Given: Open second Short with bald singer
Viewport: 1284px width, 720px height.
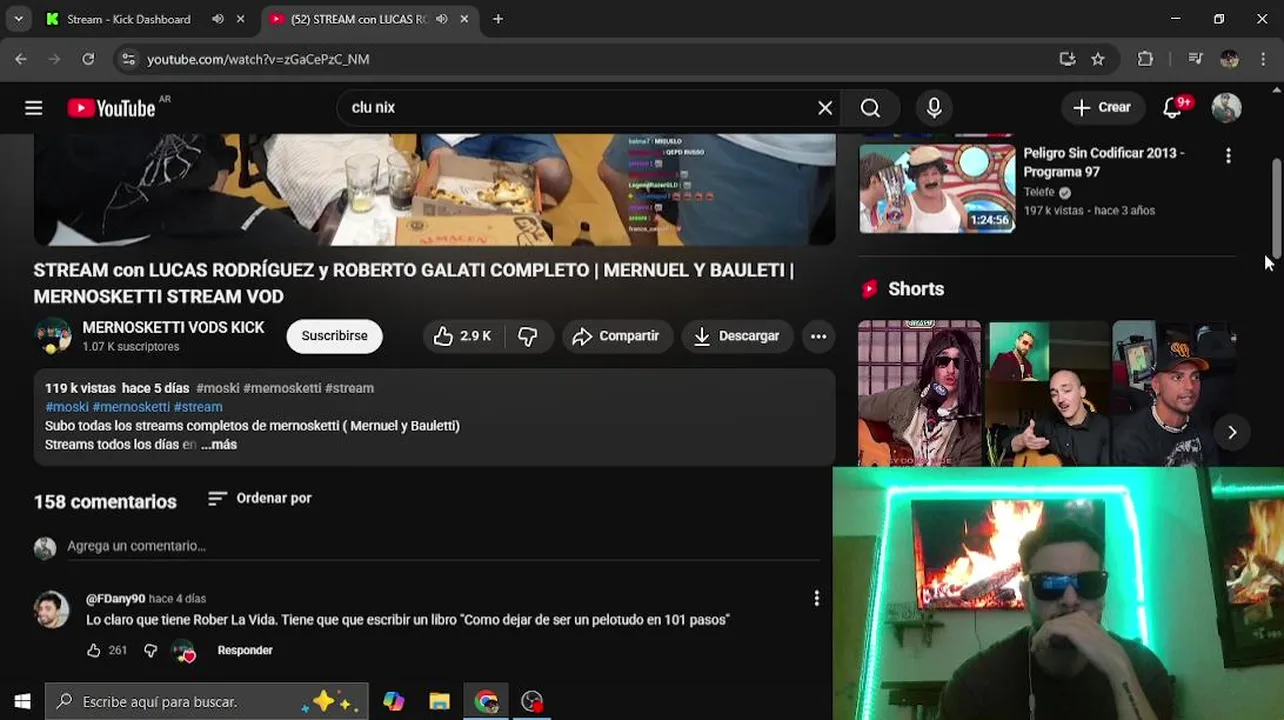Looking at the screenshot, I should pos(1048,393).
